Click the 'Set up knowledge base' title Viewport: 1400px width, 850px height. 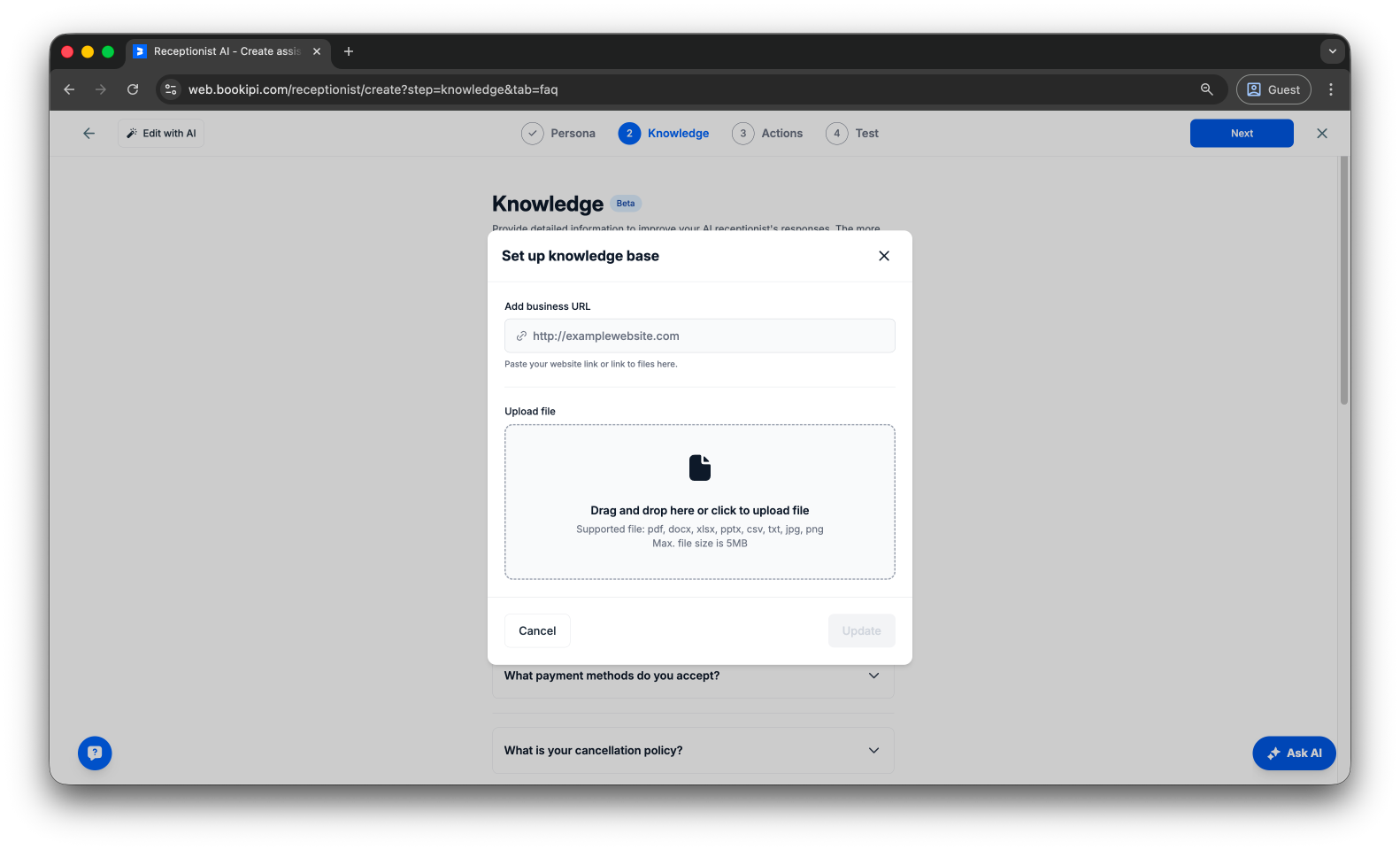580,256
